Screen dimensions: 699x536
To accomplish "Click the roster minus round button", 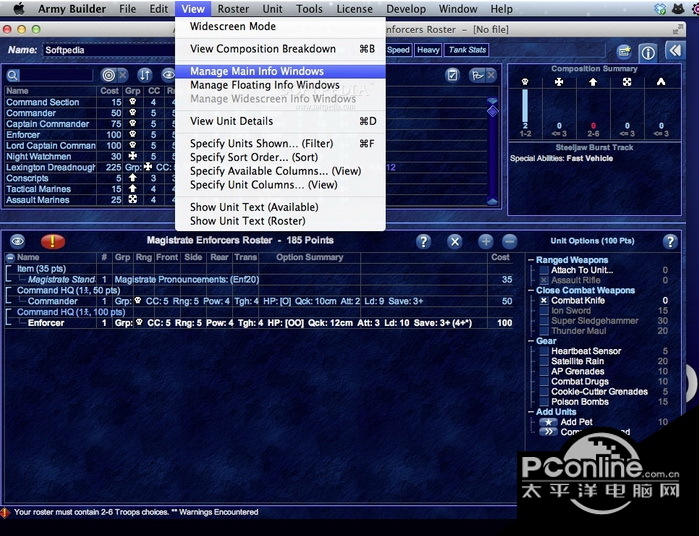I will click(510, 241).
